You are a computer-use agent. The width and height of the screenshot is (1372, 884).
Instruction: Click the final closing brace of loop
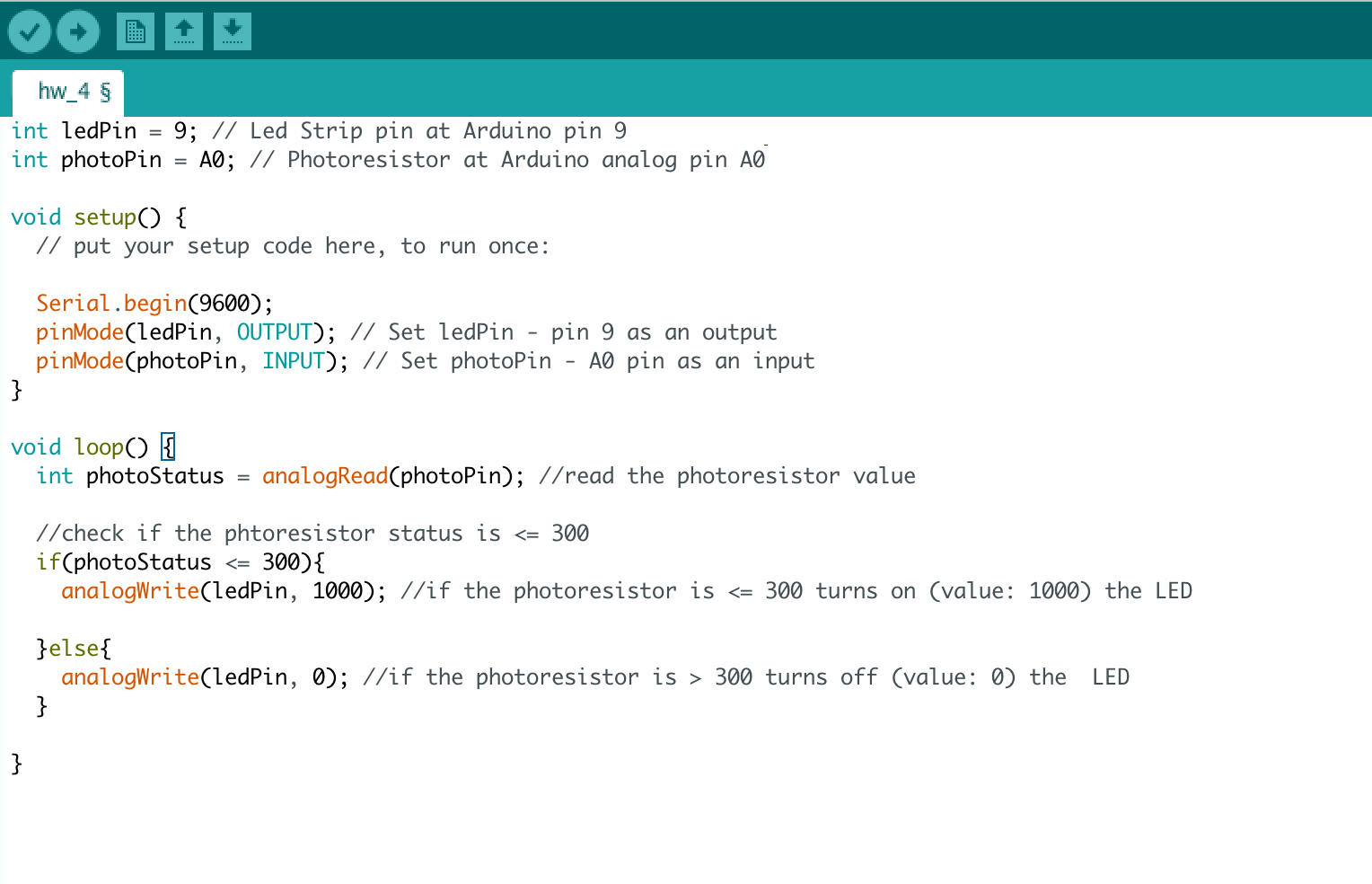pyautogui.click(x=16, y=764)
